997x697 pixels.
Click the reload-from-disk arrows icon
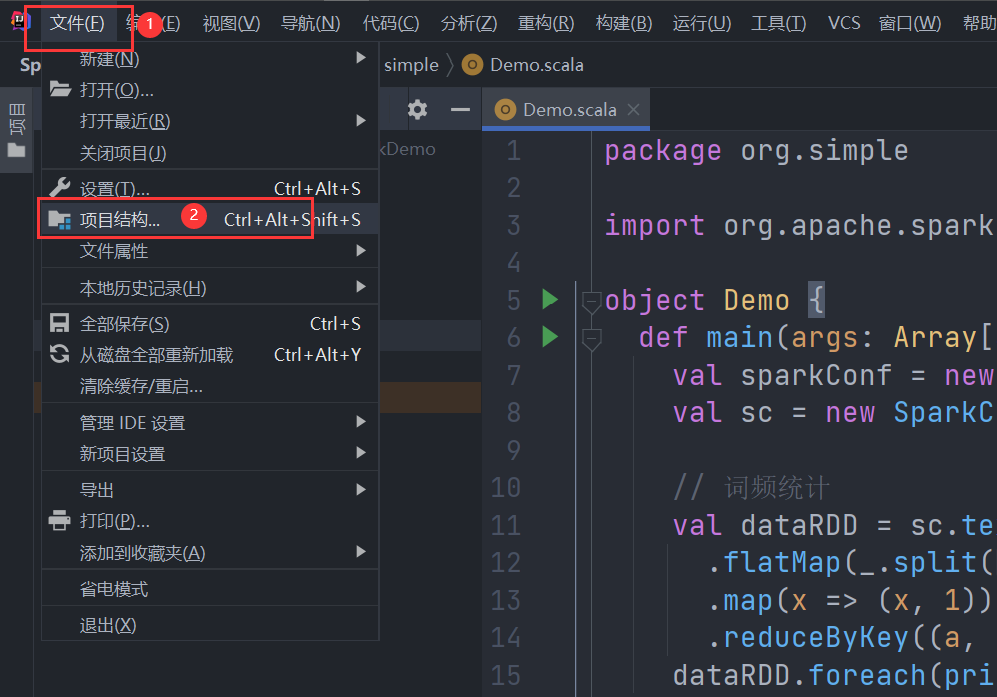pos(60,354)
